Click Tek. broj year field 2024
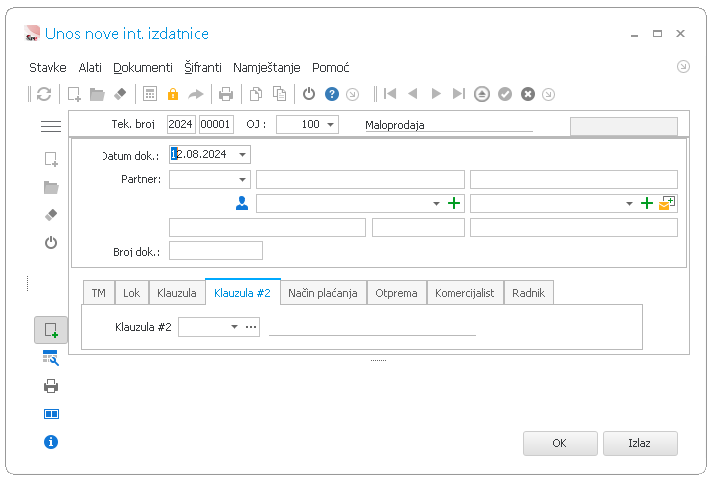Viewport: 715px width, 482px height. pyautogui.click(x=181, y=124)
